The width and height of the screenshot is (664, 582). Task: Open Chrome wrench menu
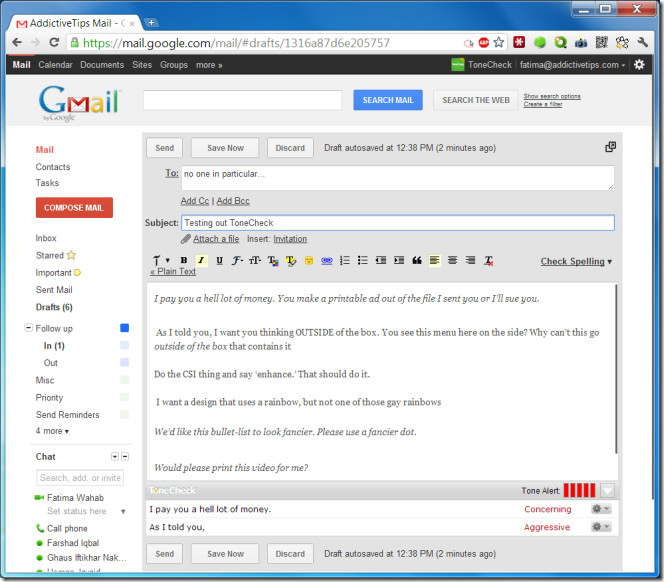(x=642, y=42)
